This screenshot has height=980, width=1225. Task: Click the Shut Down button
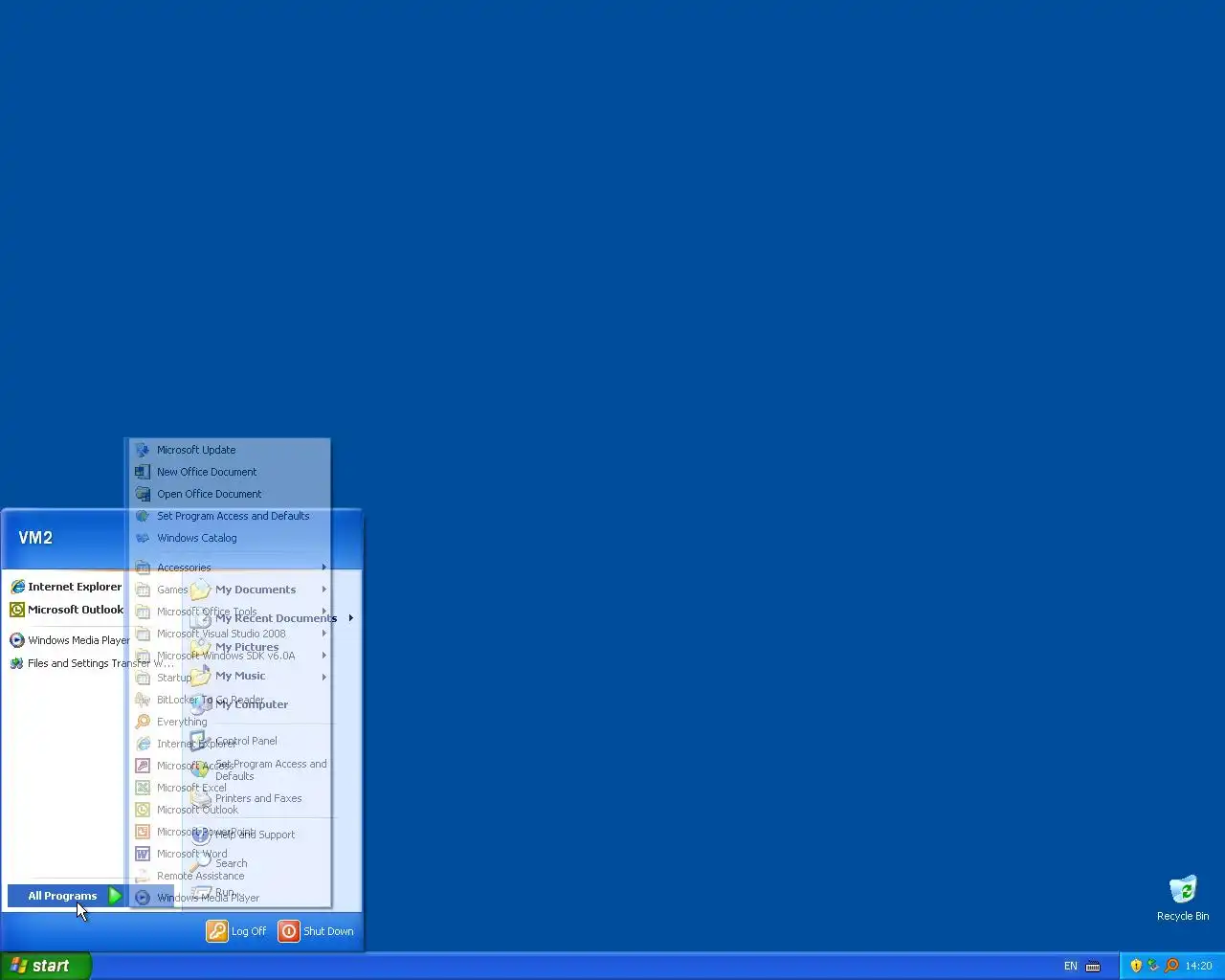tap(316, 931)
